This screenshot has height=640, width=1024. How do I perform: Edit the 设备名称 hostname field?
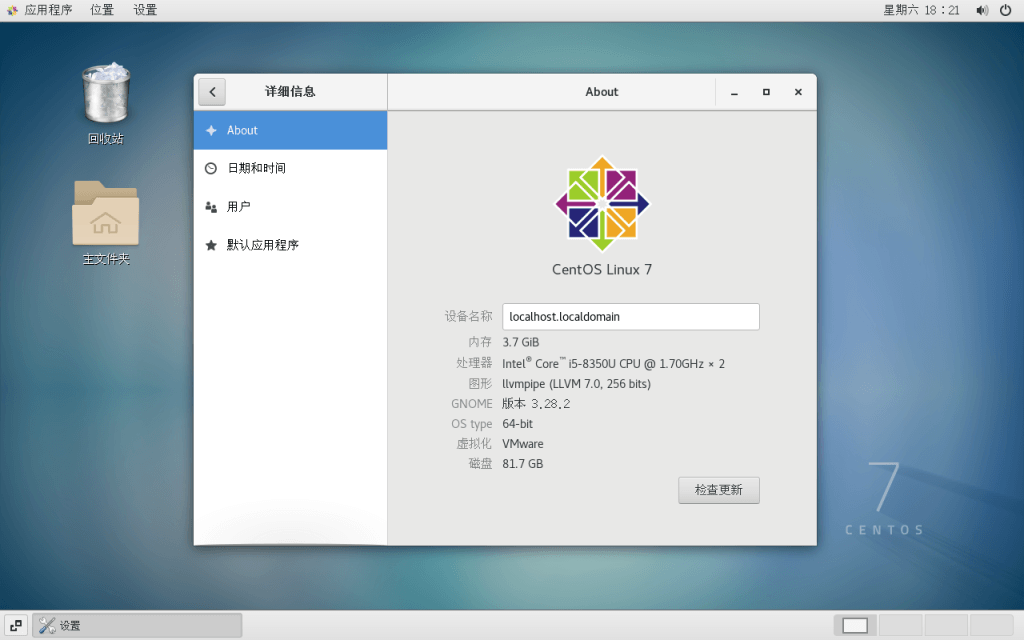coord(631,317)
